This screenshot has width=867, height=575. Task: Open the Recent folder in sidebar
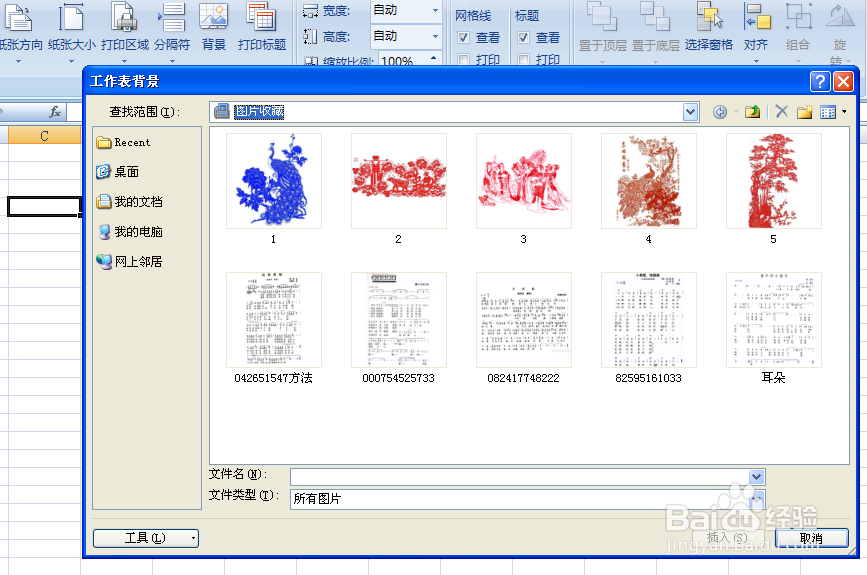click(x=123, y=143)
